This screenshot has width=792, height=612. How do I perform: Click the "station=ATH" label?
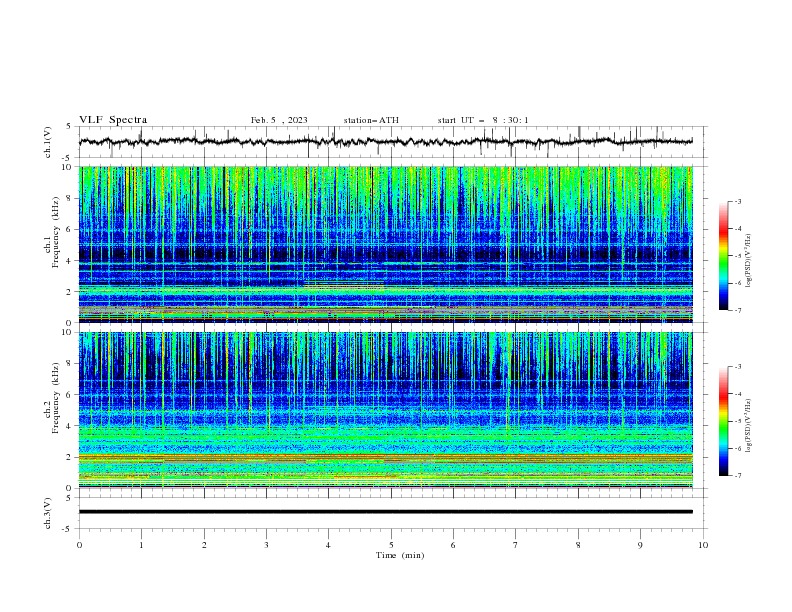click(371, 120)
